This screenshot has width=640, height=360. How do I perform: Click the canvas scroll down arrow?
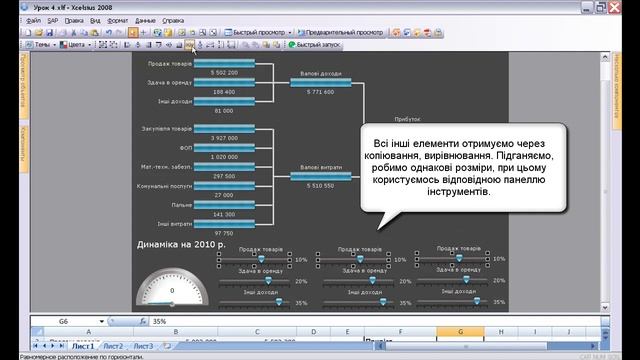click(605, 307)
